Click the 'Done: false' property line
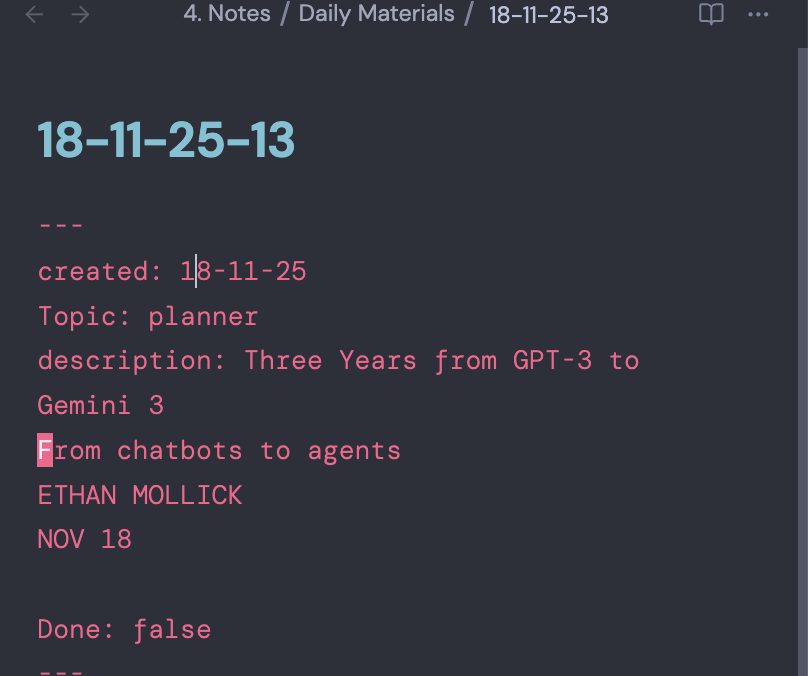Screen dimensions: 808x676 click(x=124, y=630)
